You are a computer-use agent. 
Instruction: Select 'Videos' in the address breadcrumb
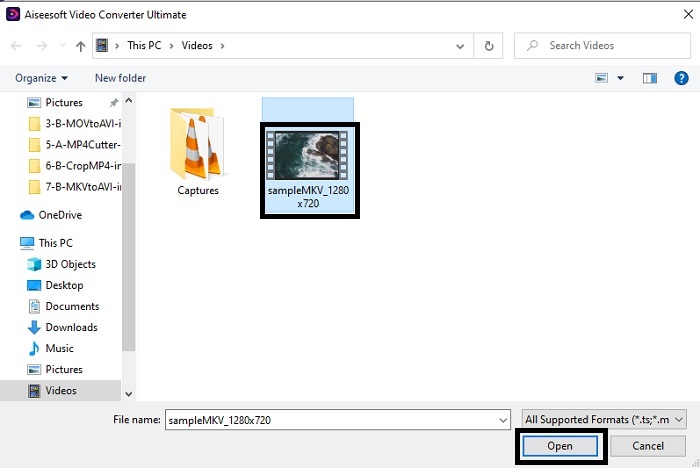coord(197,46)
